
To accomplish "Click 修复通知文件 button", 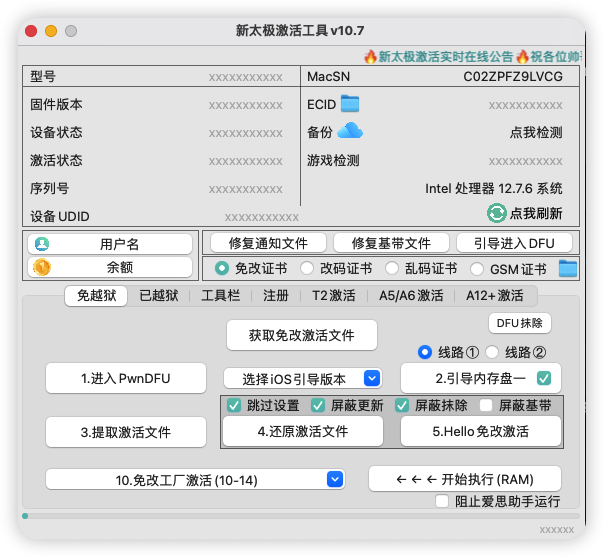I will pos(268,243).
